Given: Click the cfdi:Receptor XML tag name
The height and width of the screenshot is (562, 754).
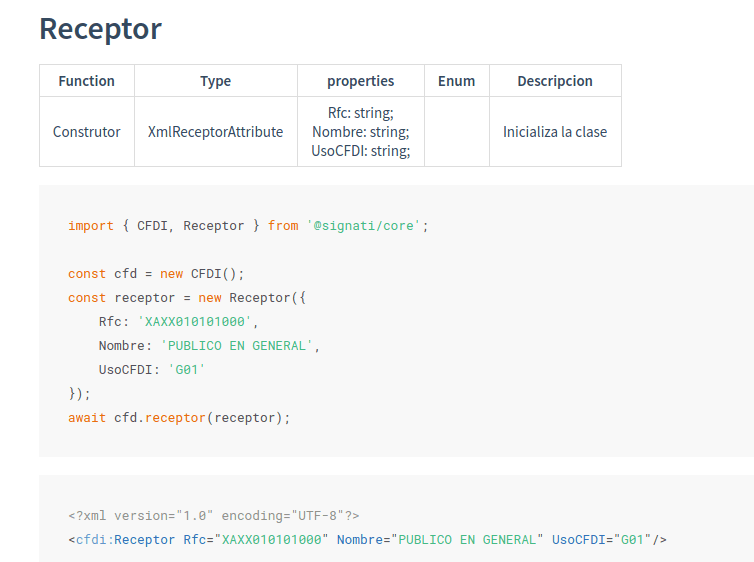Looking at the screenshot, I should (126, 540).
